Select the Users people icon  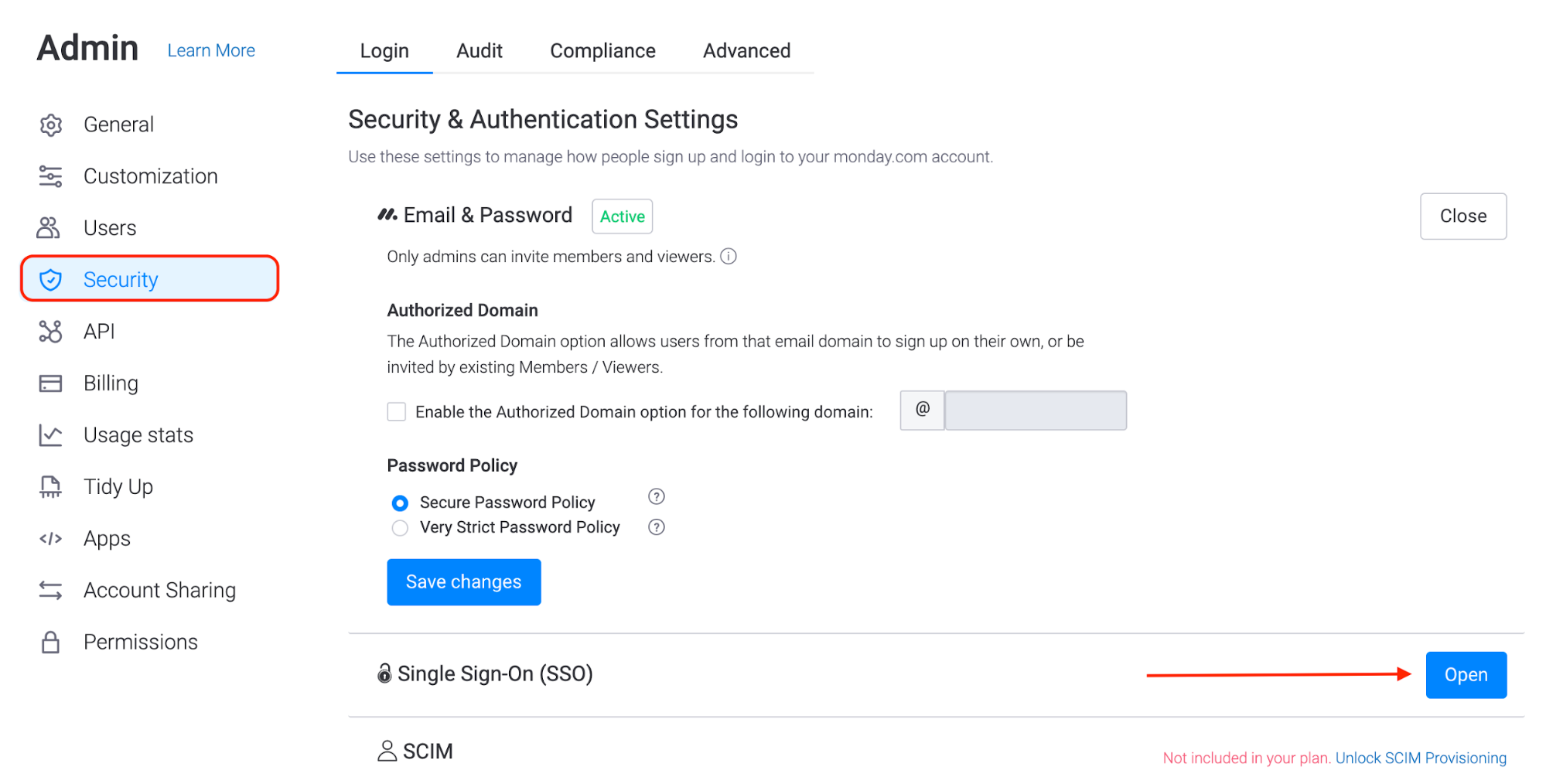click(49, 228)
